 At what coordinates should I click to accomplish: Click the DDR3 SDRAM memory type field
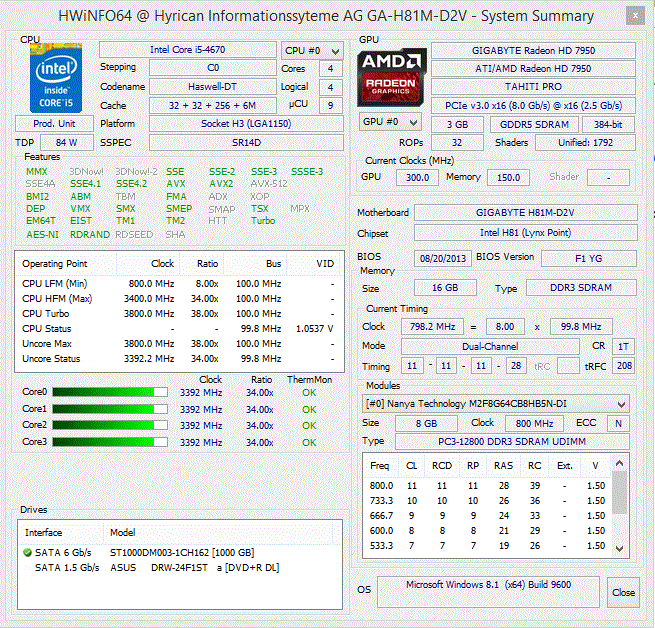click(581, 288)
